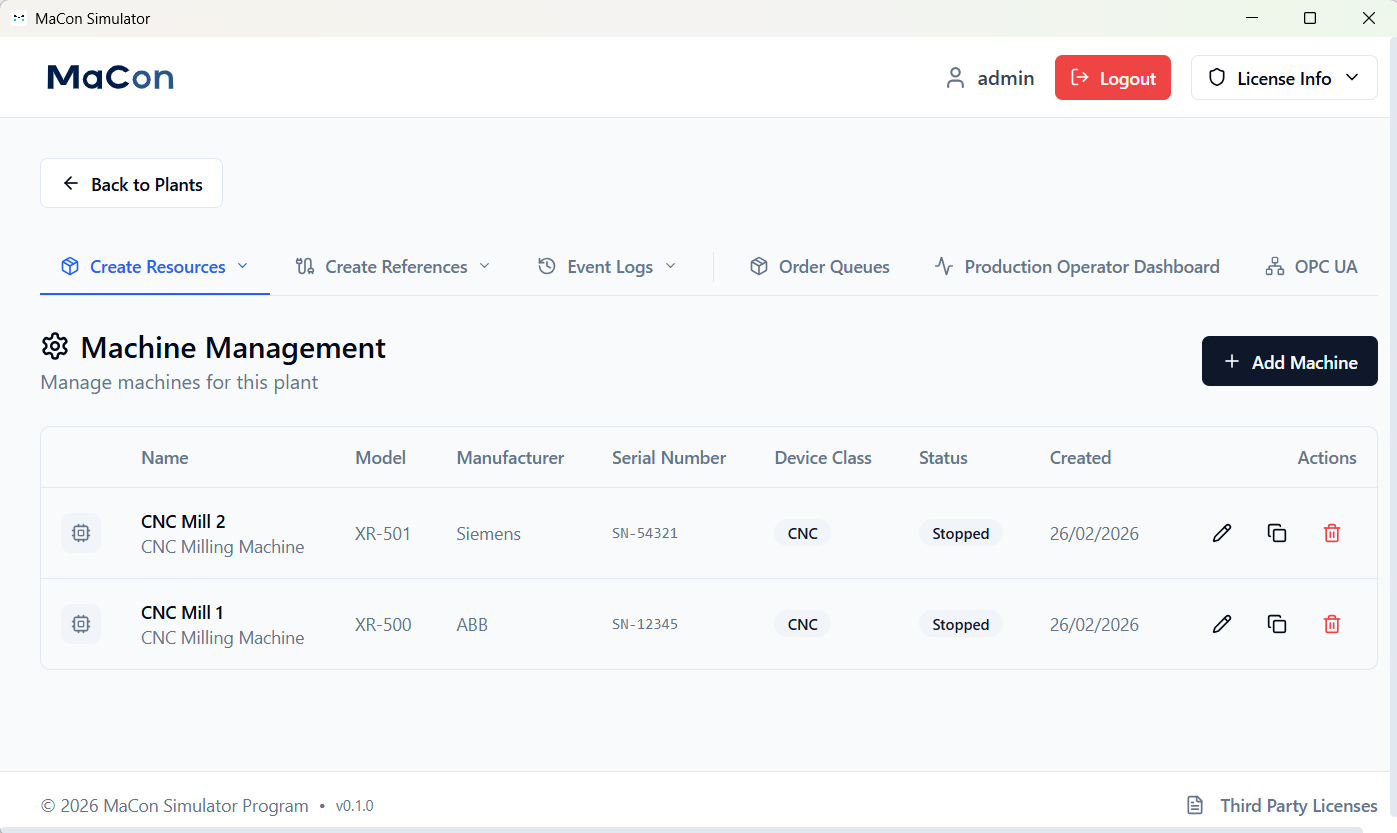Screen dimensions: 1397x833
Task: Click the MaCon logo
Action: point(110,77)
